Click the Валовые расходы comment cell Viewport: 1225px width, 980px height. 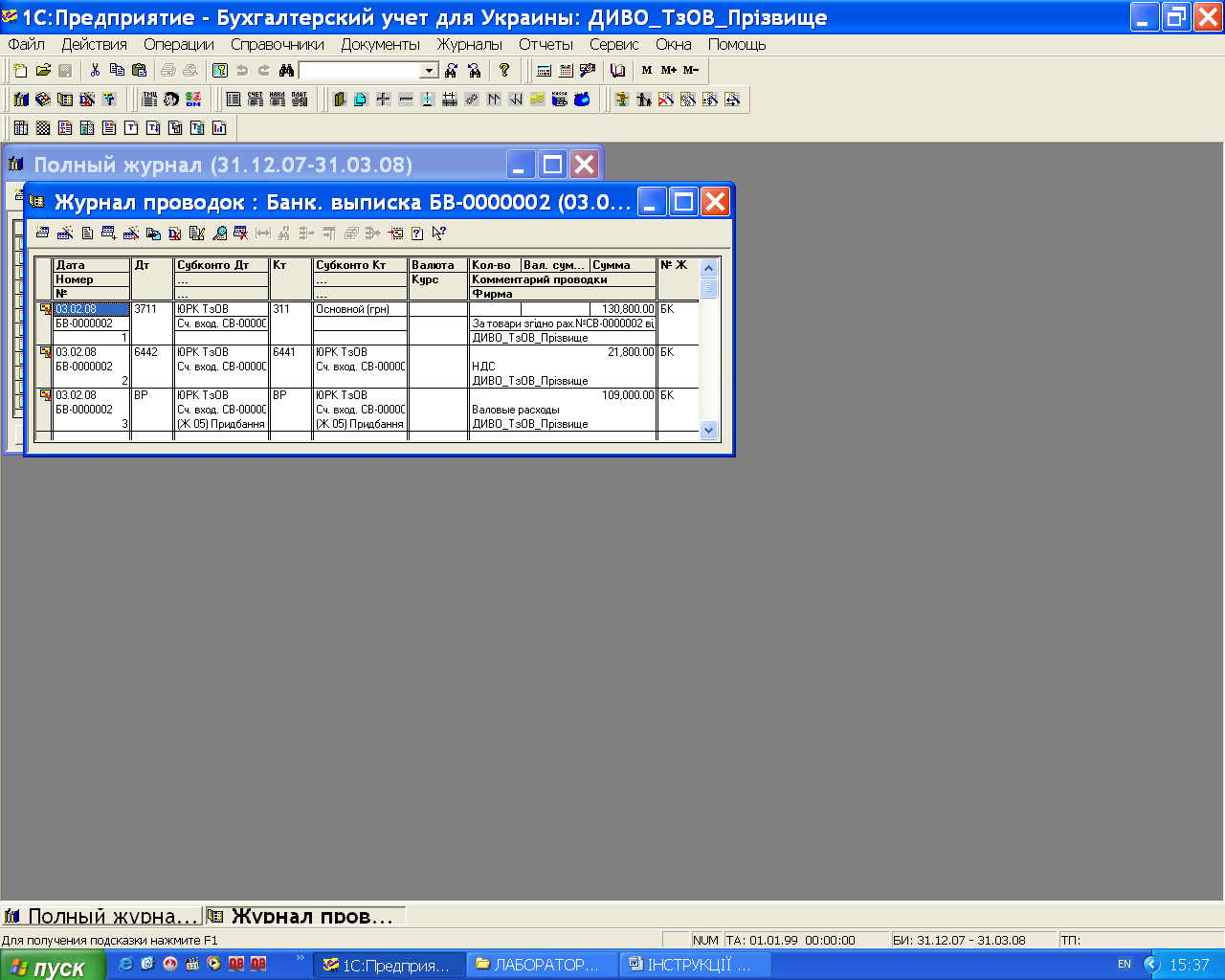(563, 410)
